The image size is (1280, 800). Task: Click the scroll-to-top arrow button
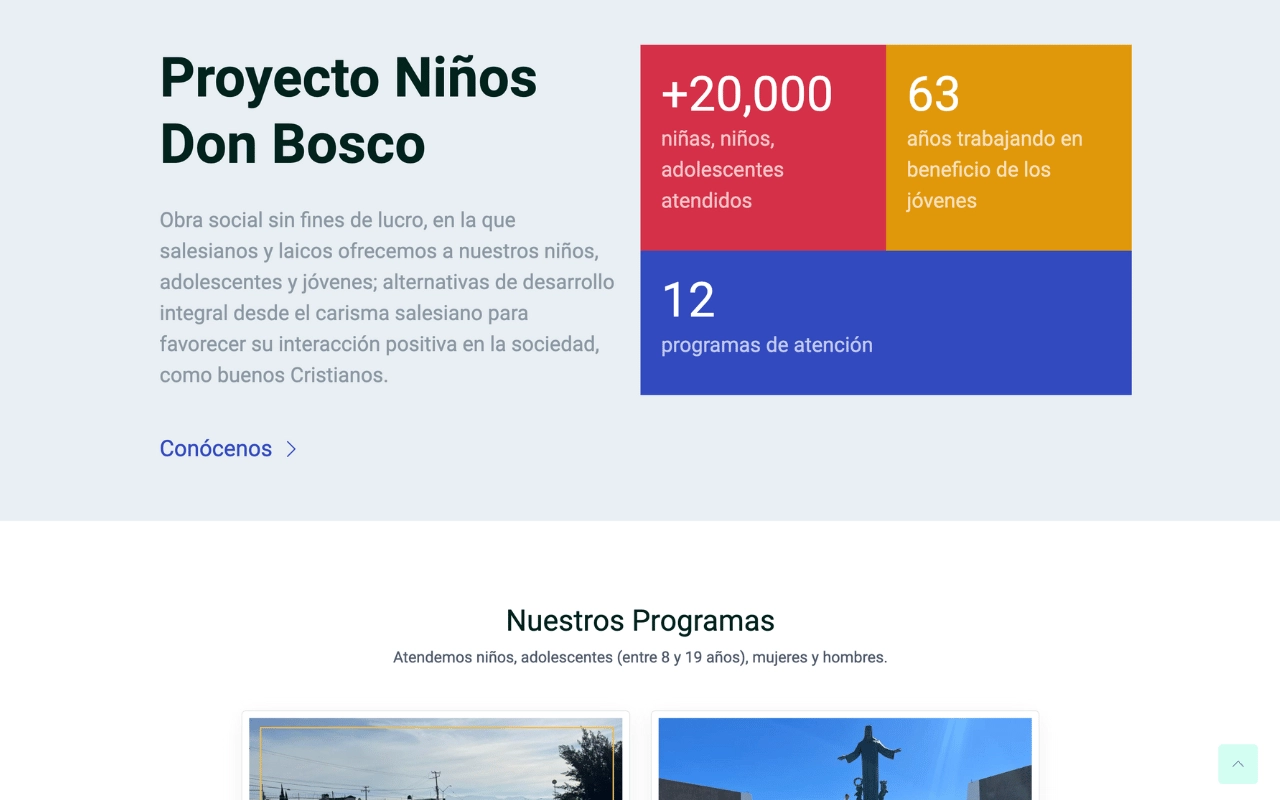(x=1237, y=764)
